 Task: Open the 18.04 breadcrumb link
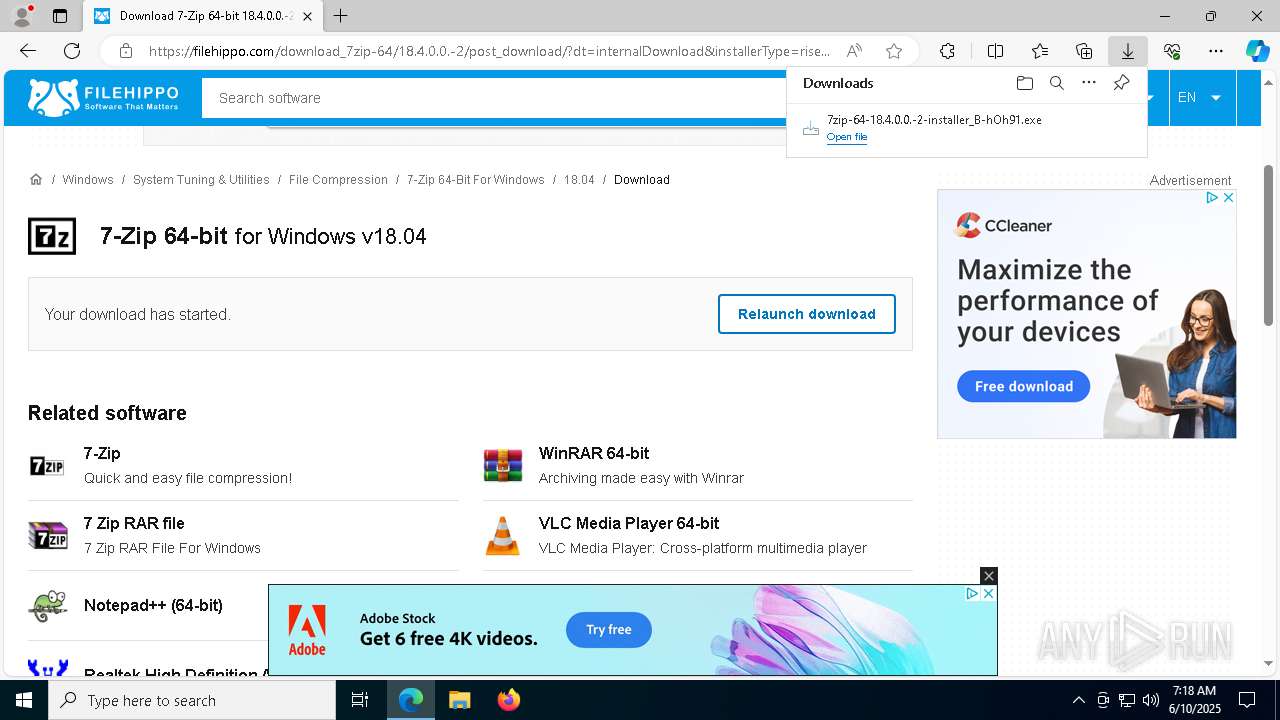point(579,180)
